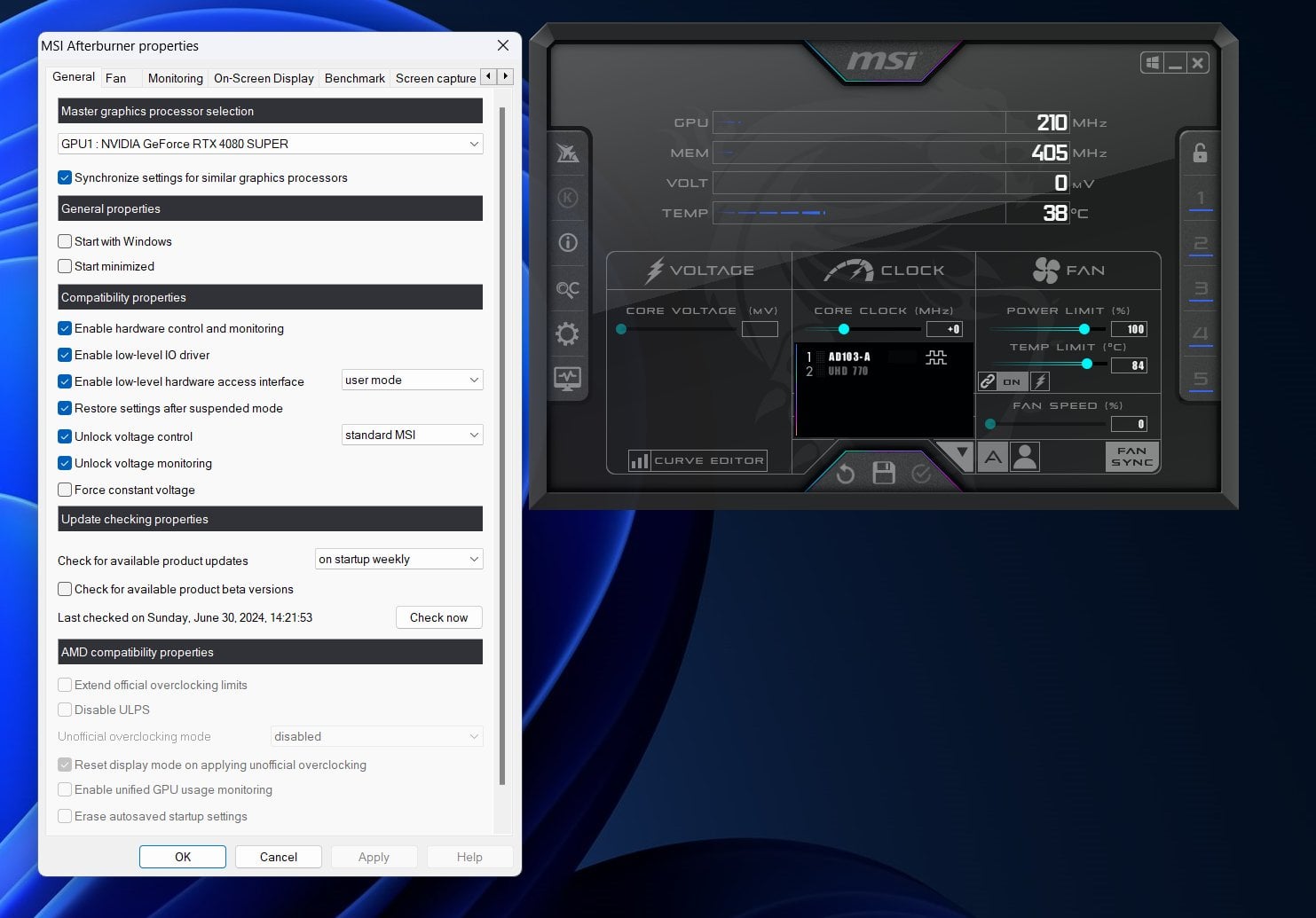The height and width of the screenshot is (918, 1316).
Task: Select profile slot 2
Action: 1201,244
